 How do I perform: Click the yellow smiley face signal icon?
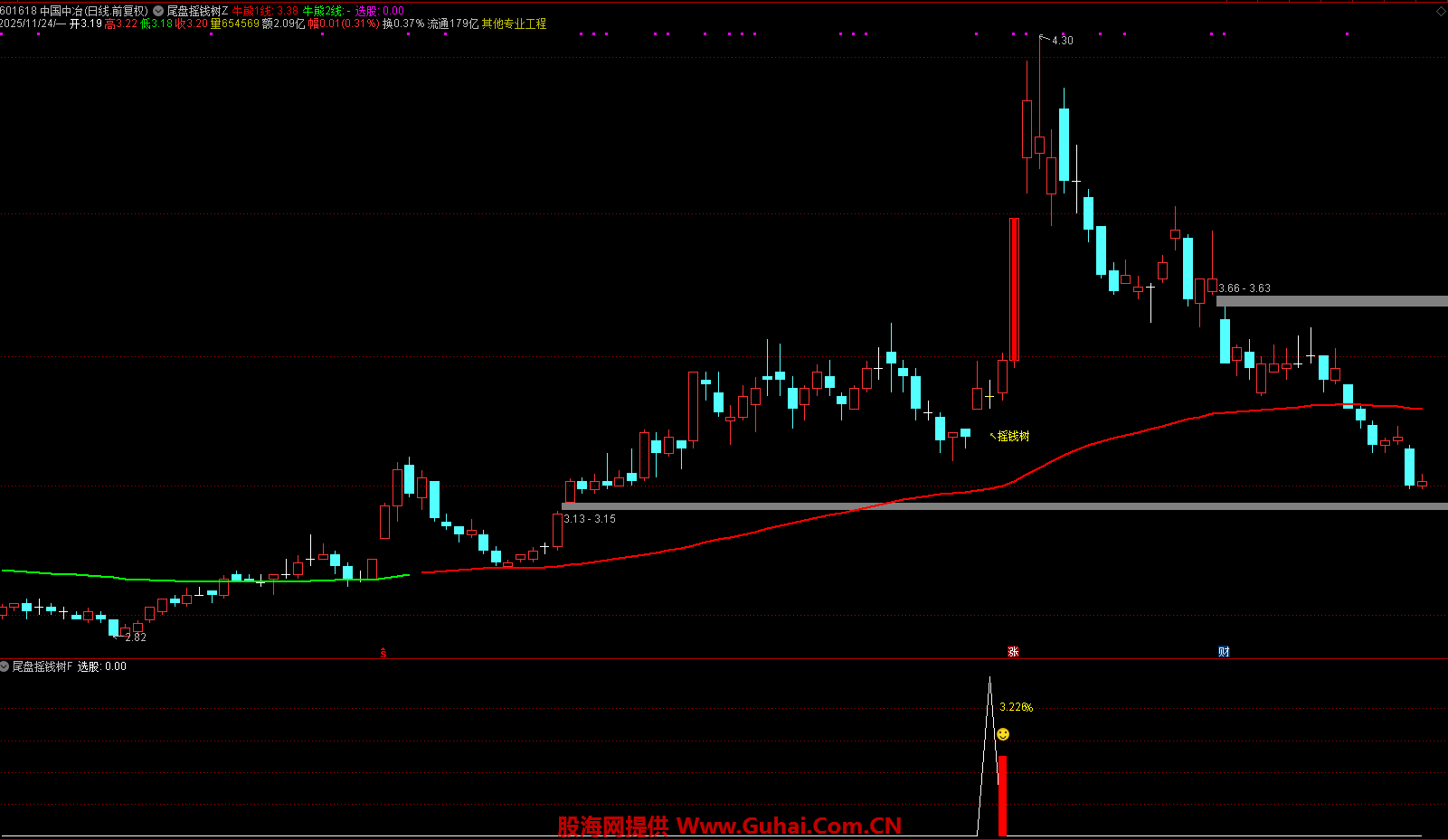[1003, 734]
